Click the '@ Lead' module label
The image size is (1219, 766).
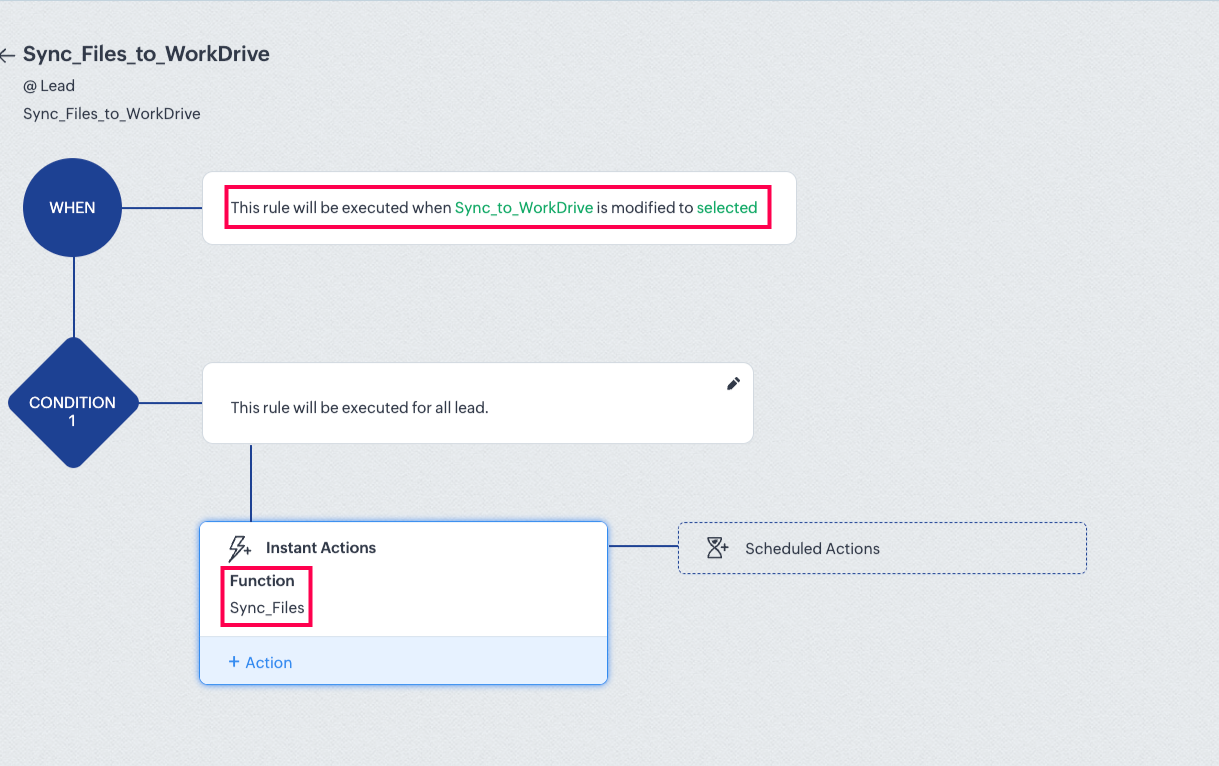click(49, 86)
